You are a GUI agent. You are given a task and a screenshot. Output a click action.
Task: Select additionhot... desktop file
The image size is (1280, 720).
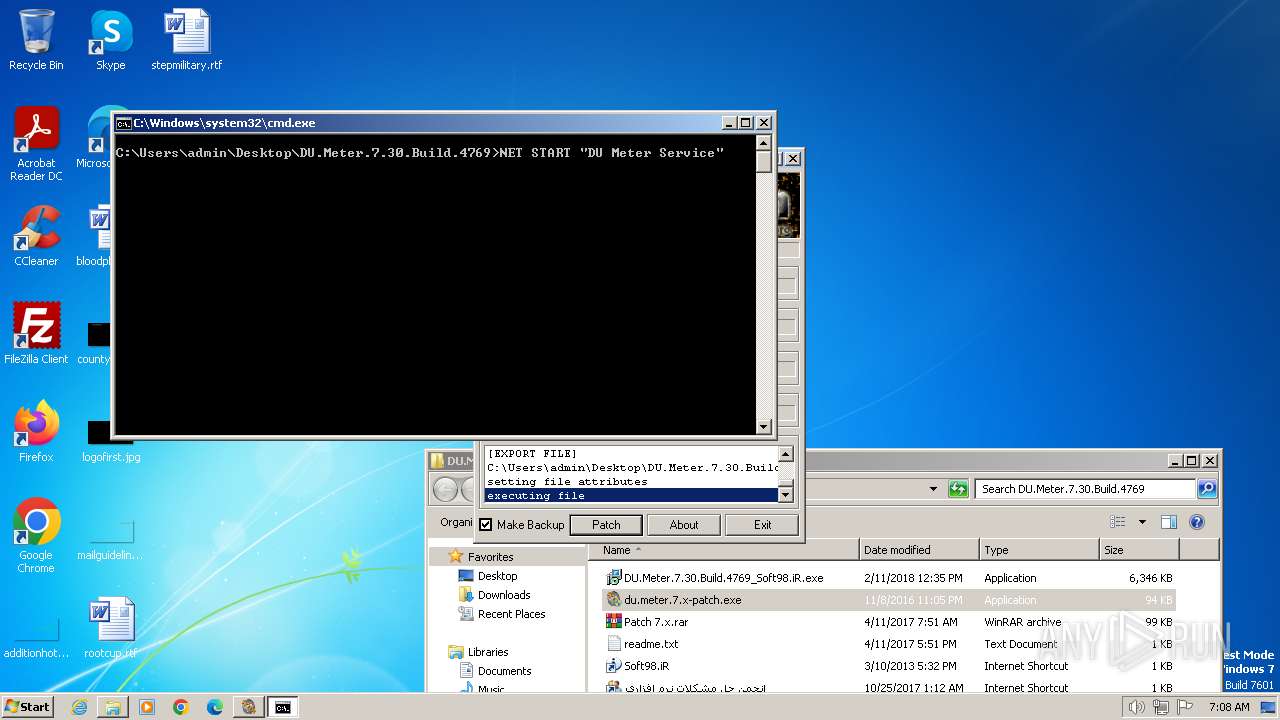click(36, 638)
